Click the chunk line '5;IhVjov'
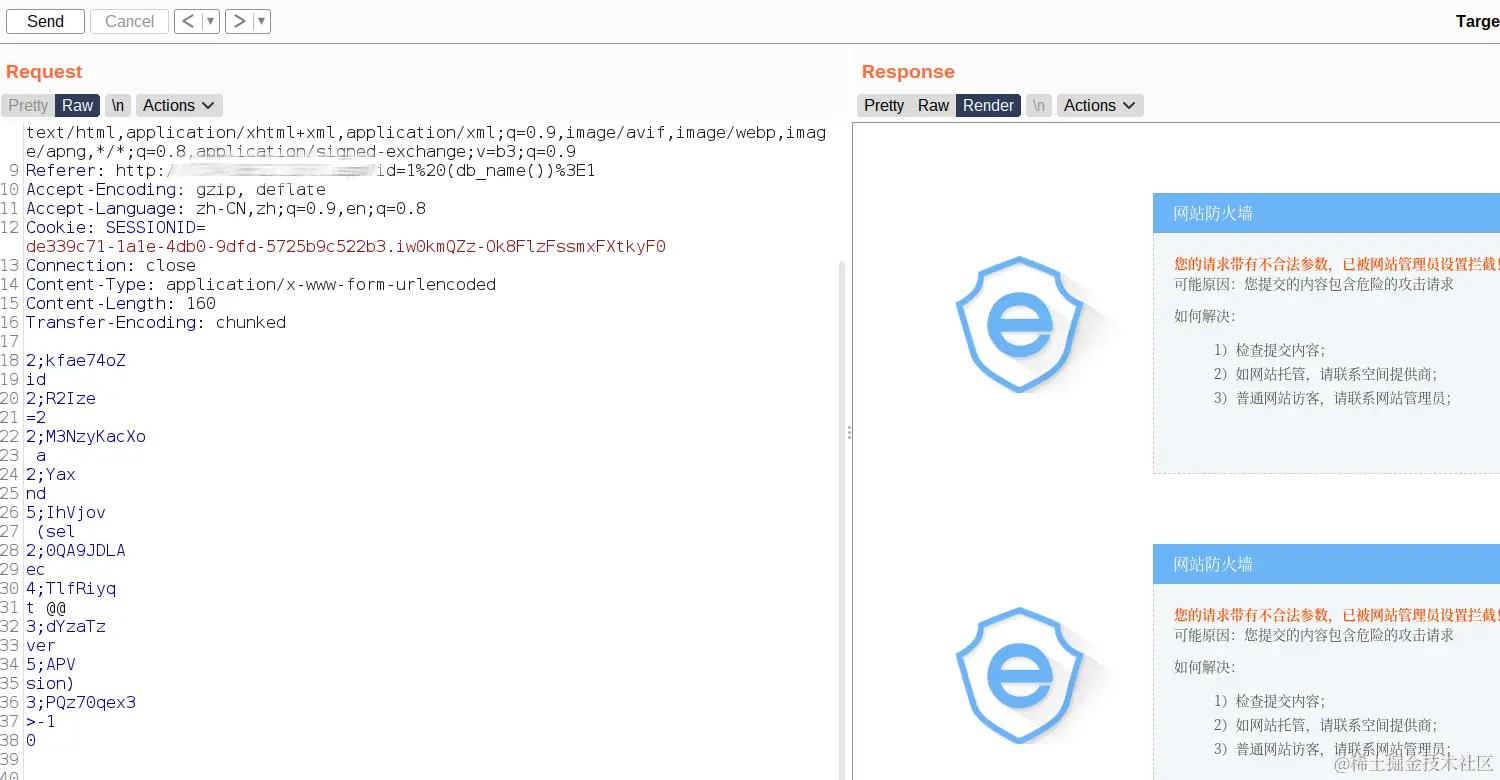1500x780 pixels. coord(66,512)
